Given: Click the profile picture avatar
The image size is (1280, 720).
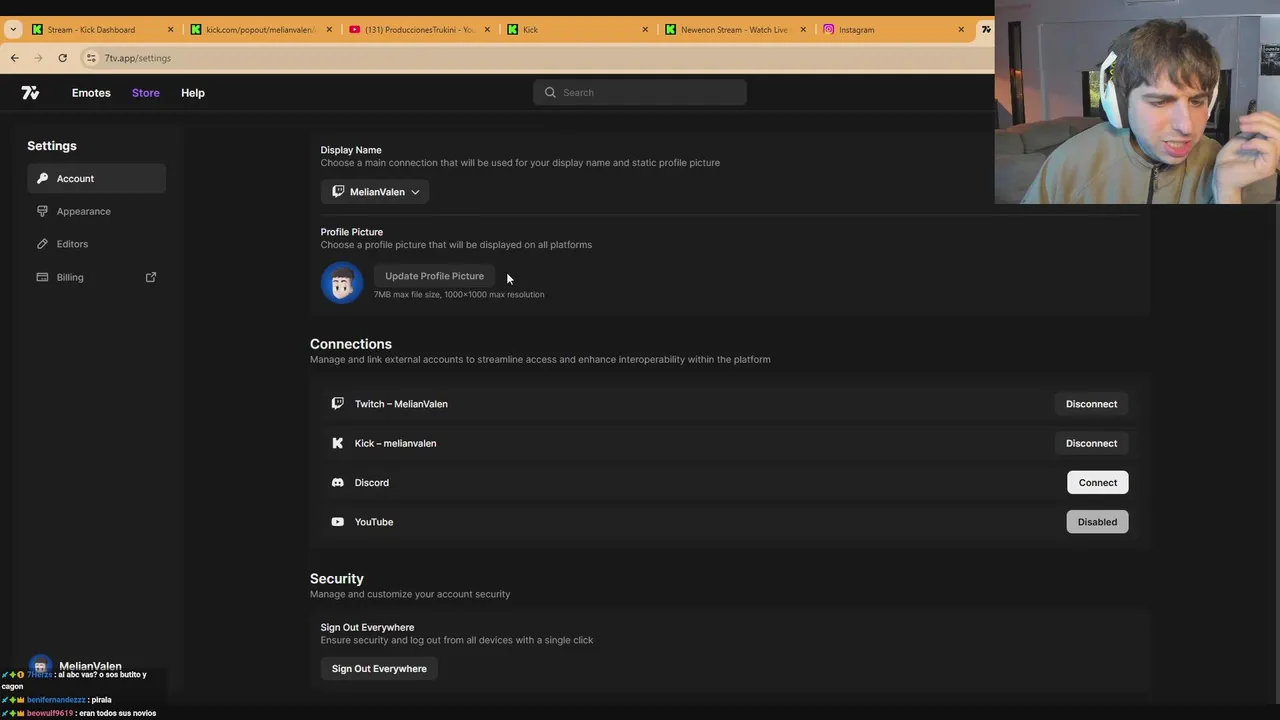Looking at the screenshot, I should pos(342,283).
